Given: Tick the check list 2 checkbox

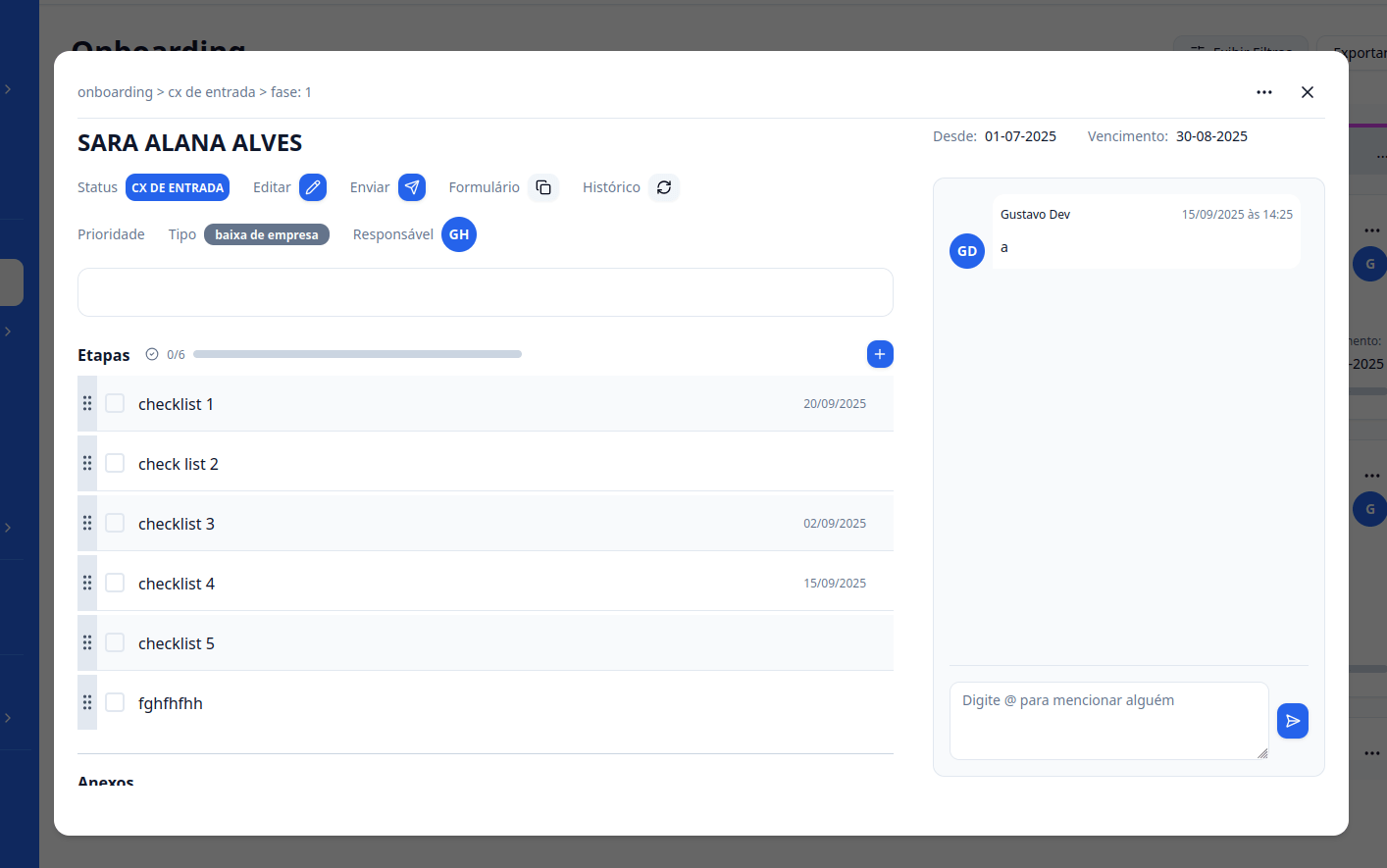Looking at the screenshot, I should tap(115, 463).
